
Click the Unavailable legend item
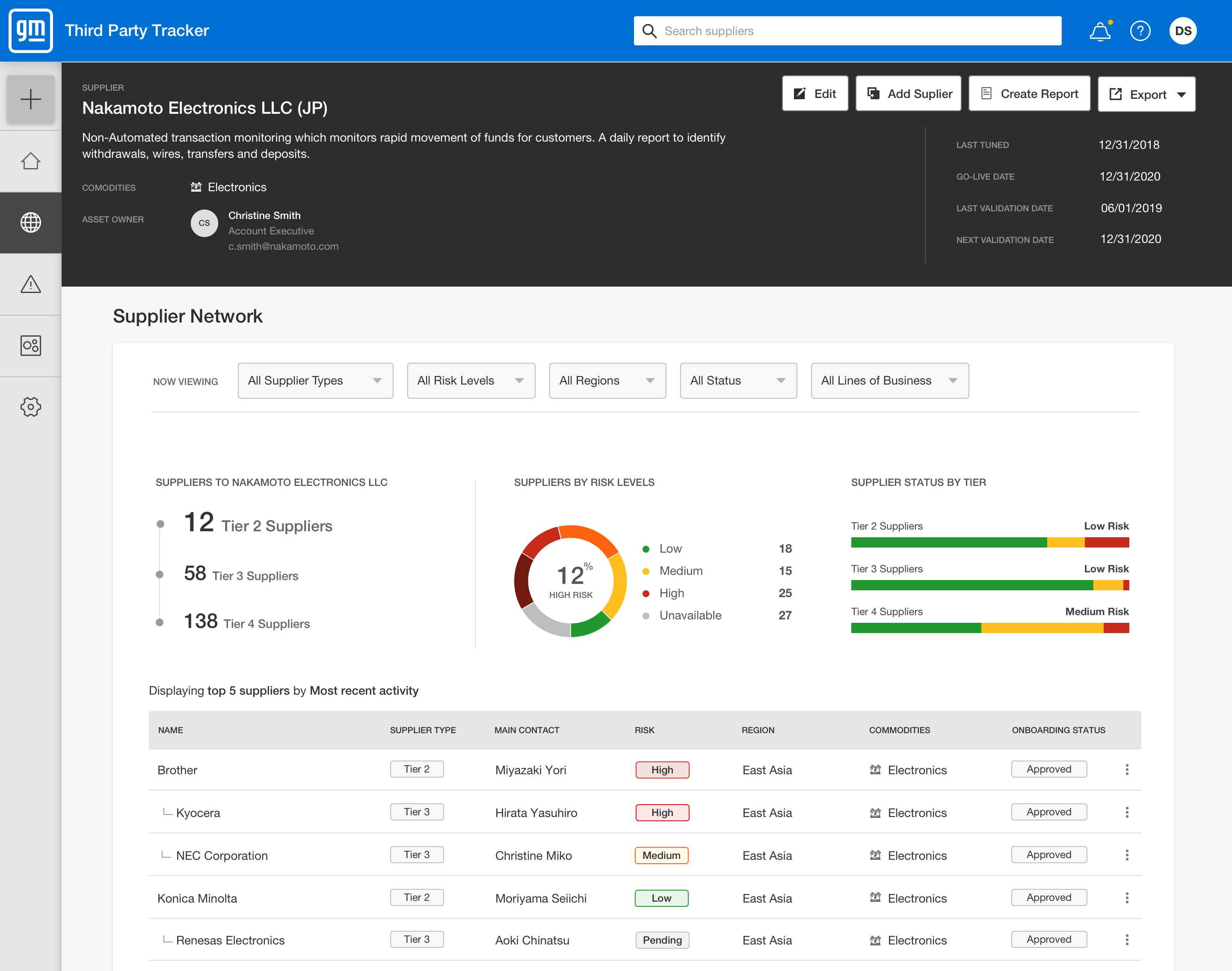pos(717,615)
